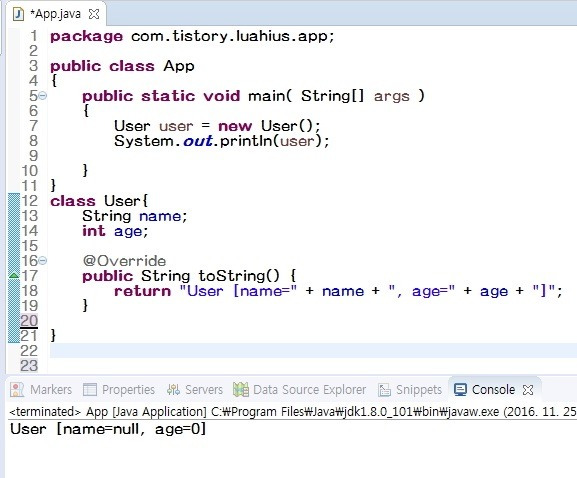This screenshot has height=478, width=577.
Task: Click the Markers tab icon
Action: 17,390
